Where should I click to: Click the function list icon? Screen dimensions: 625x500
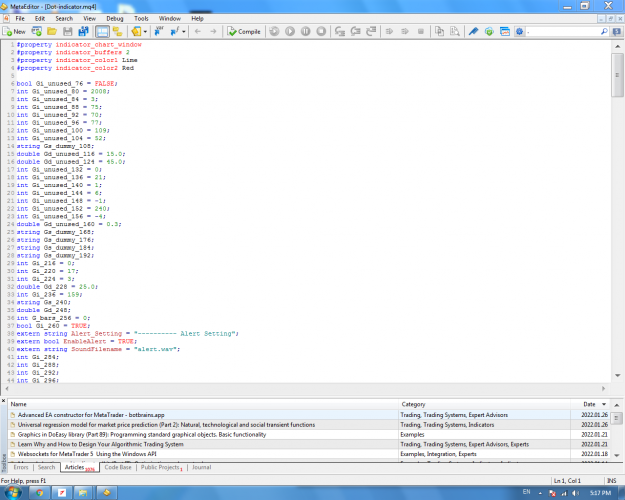[x=175, y=31]
